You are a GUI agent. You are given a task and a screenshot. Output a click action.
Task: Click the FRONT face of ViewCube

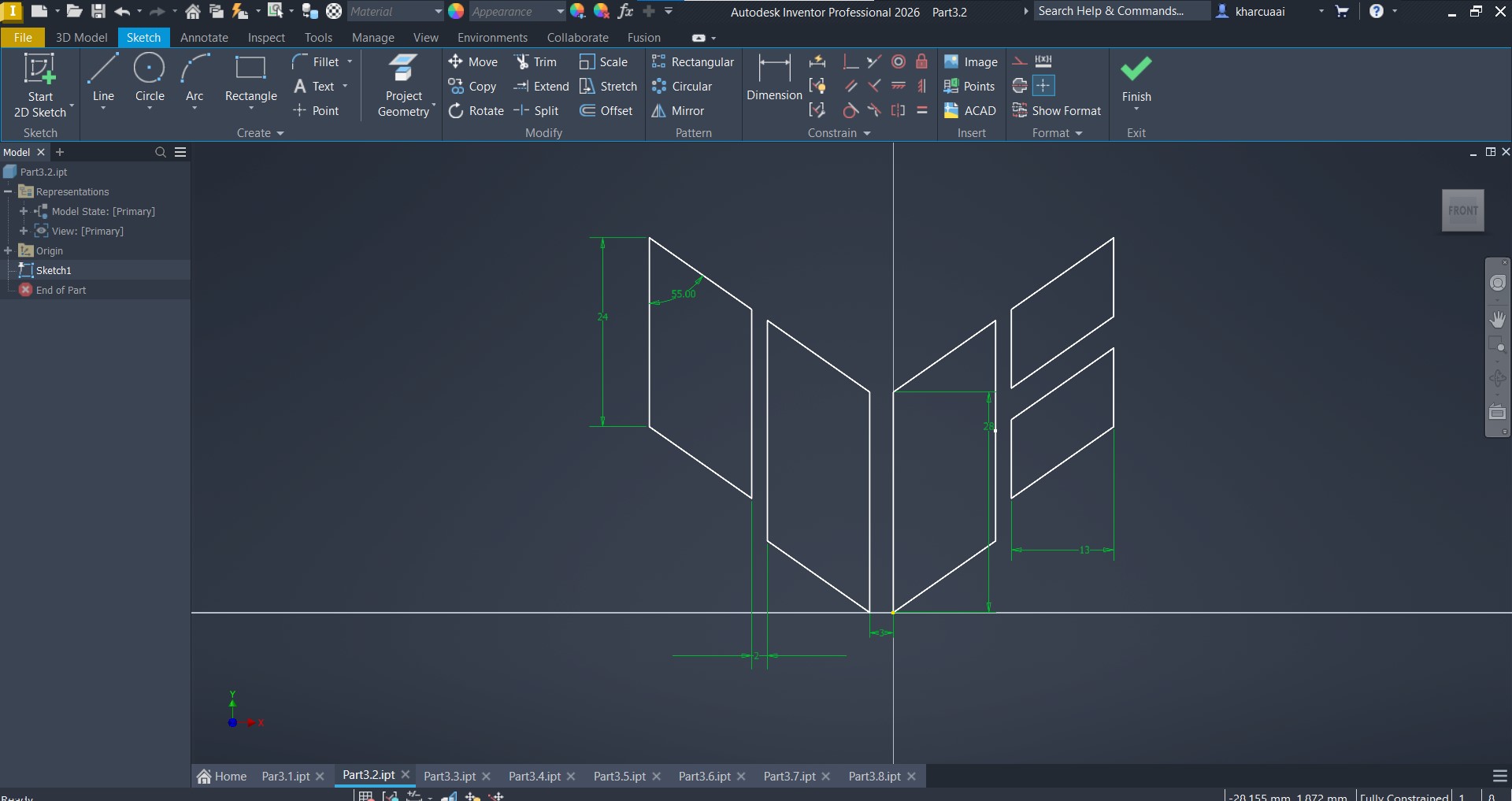1462,210
